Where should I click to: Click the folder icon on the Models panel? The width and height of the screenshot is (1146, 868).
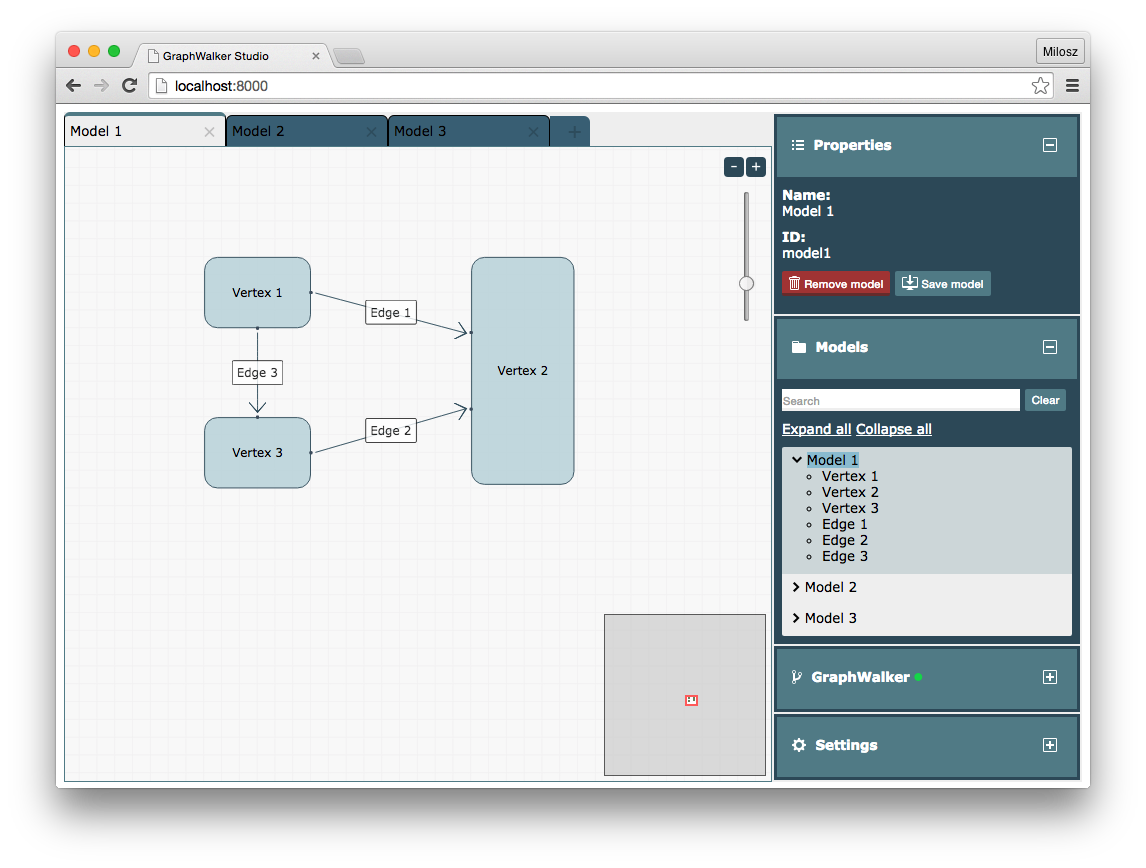pos(797,346)
